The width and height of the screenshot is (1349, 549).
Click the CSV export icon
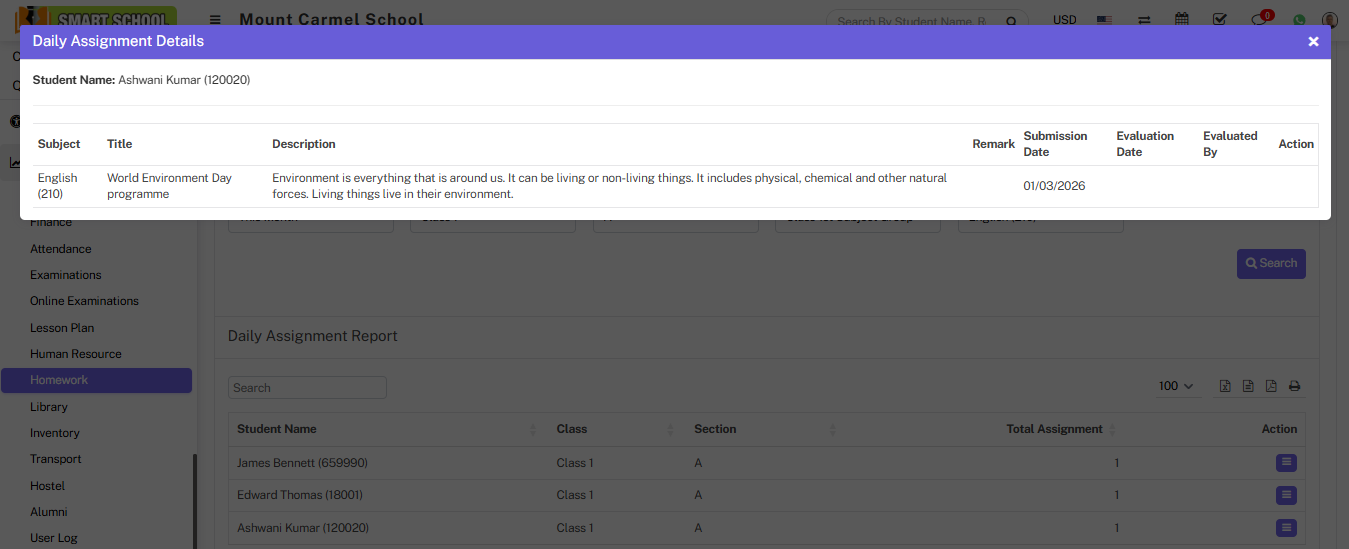(1248, 387)
